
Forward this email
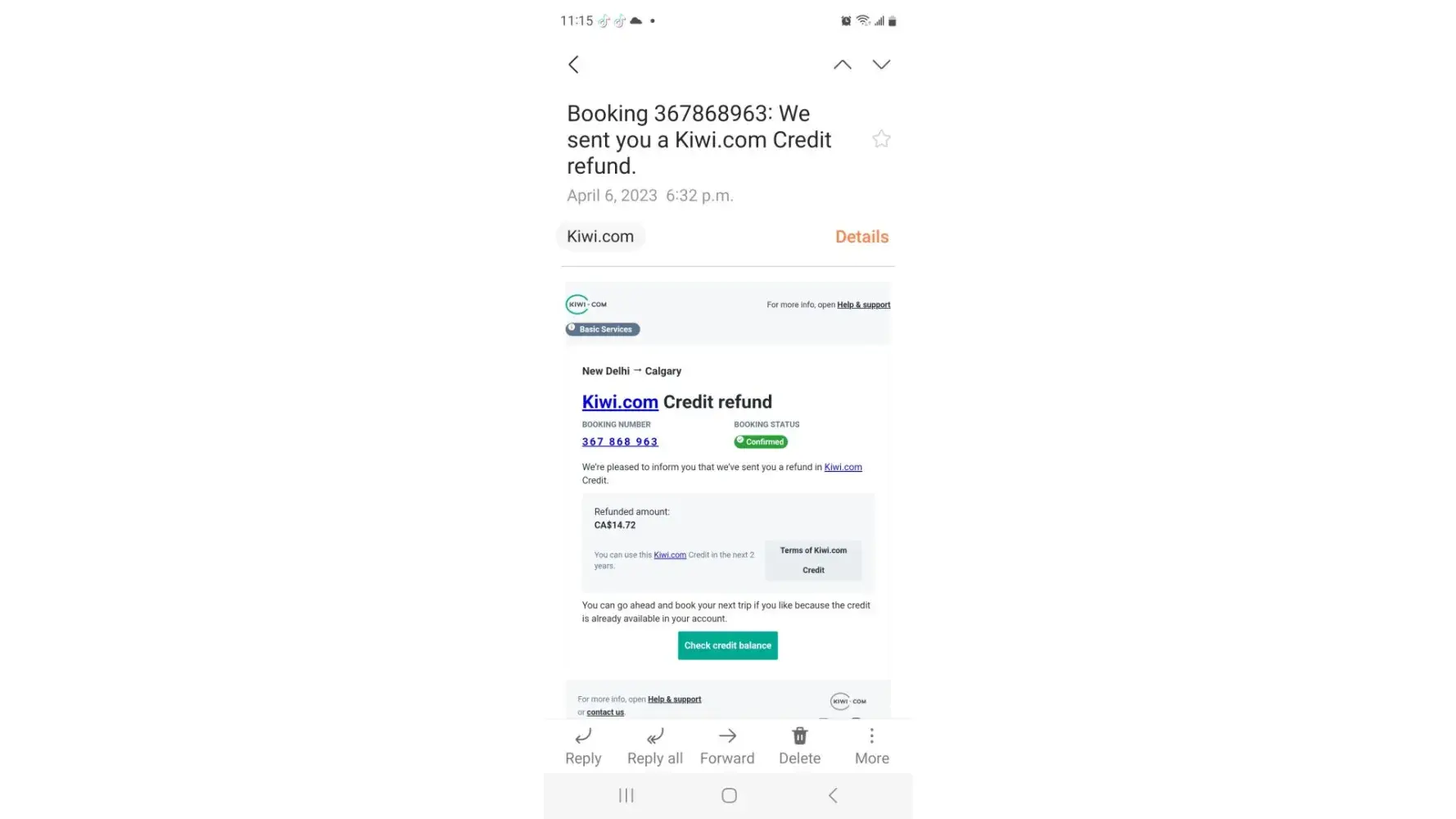727,747
